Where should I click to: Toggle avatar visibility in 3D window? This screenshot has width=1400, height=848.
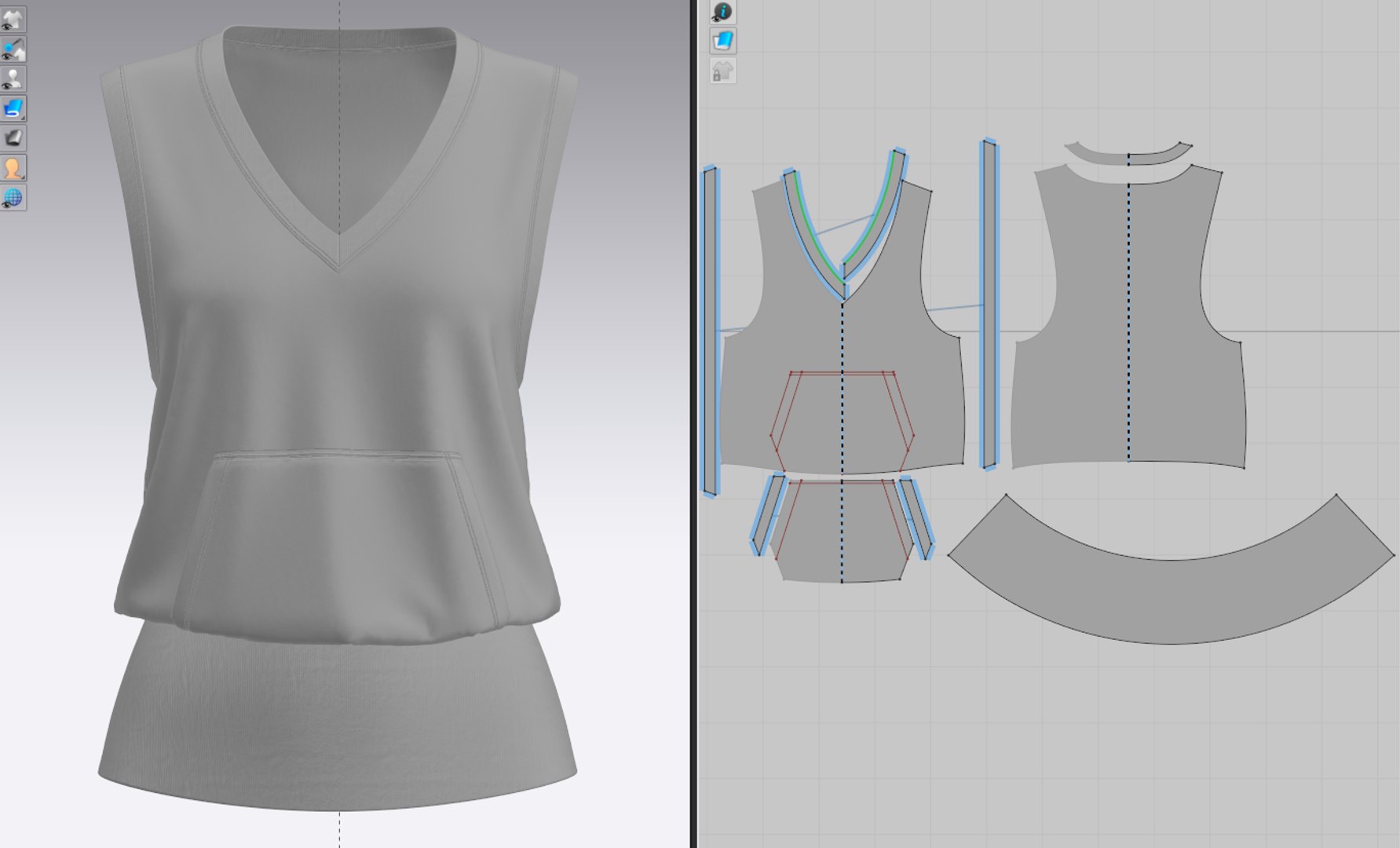point(13,79)
